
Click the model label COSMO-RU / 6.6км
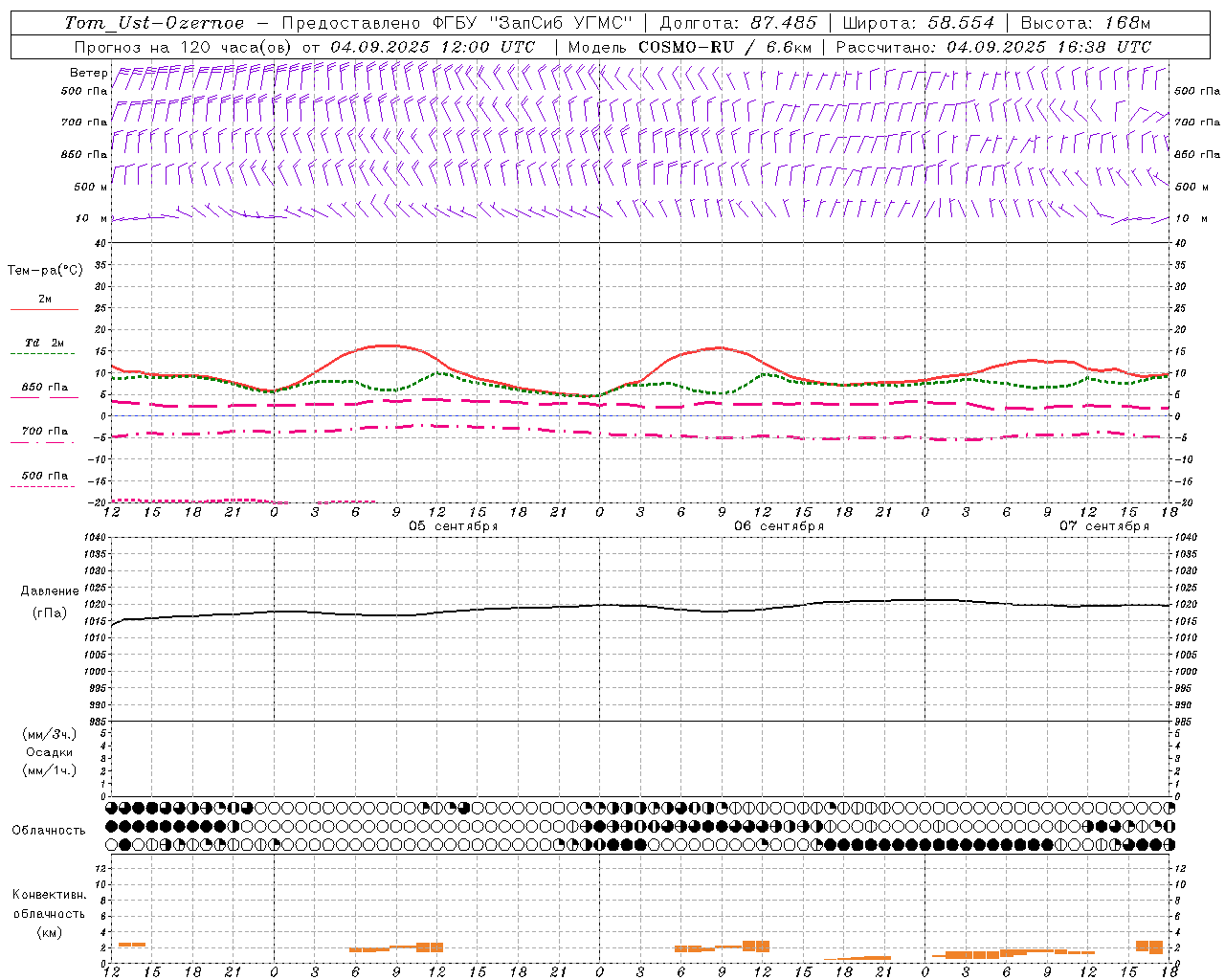coord(724,47)
